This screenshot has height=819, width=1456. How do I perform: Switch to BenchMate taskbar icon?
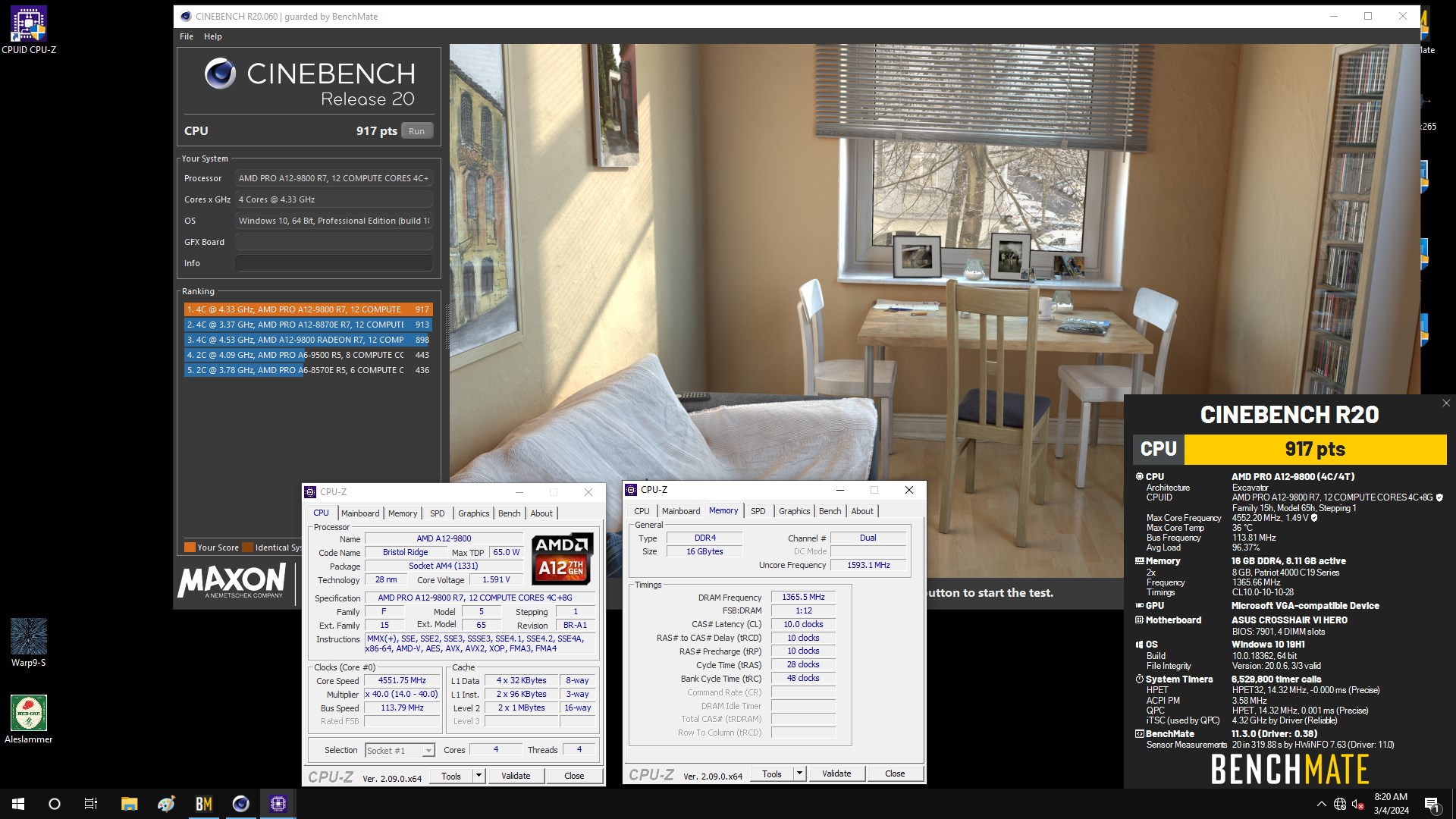click(204, 804)
